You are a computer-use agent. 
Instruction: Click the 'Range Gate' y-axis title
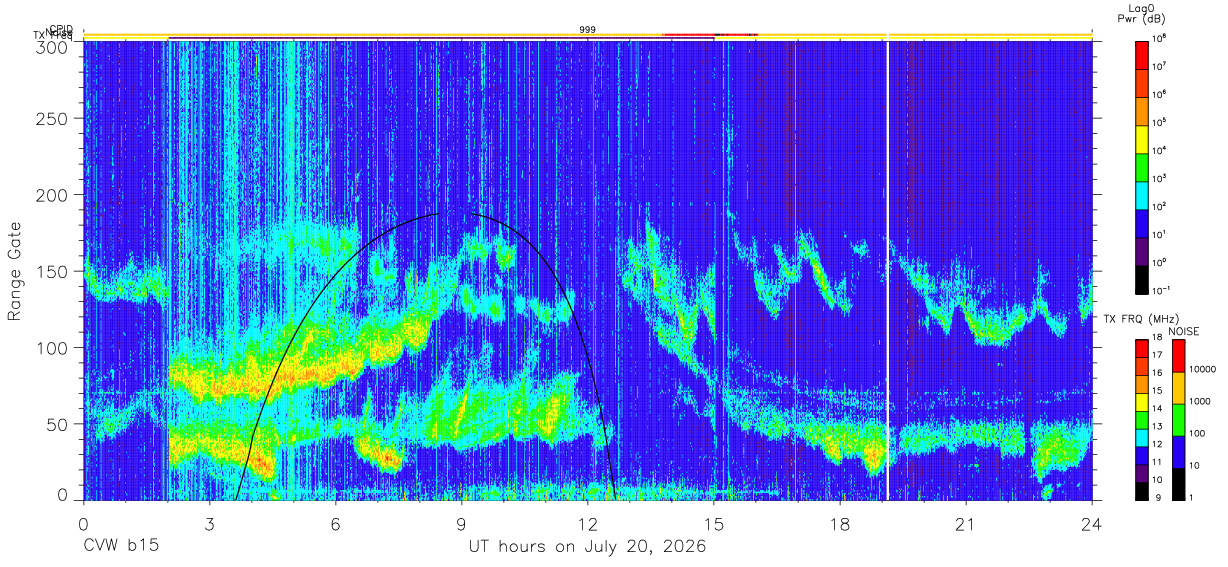coord(15,271)
